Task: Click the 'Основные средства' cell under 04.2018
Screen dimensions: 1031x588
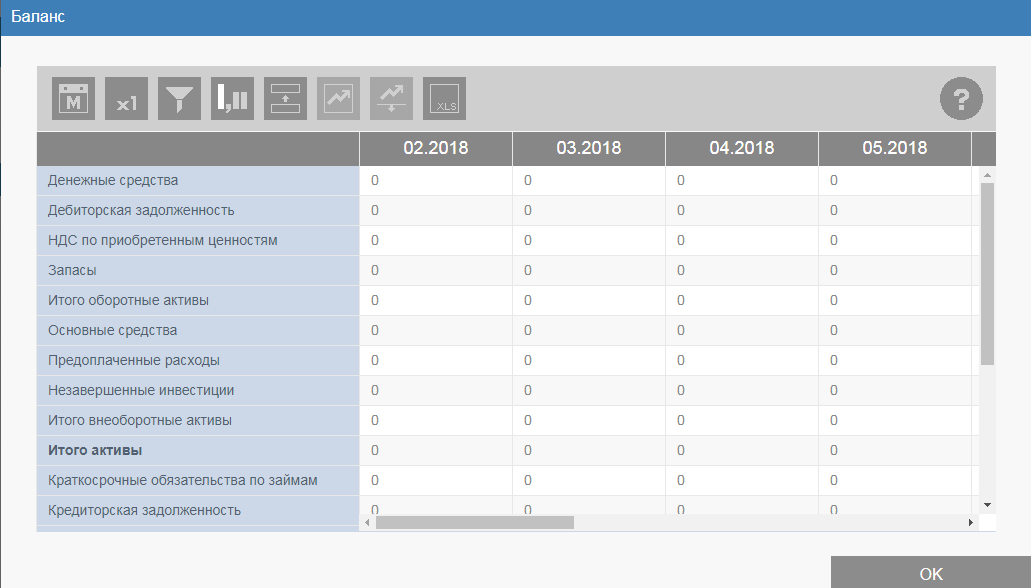Action: tap(741, 331)
